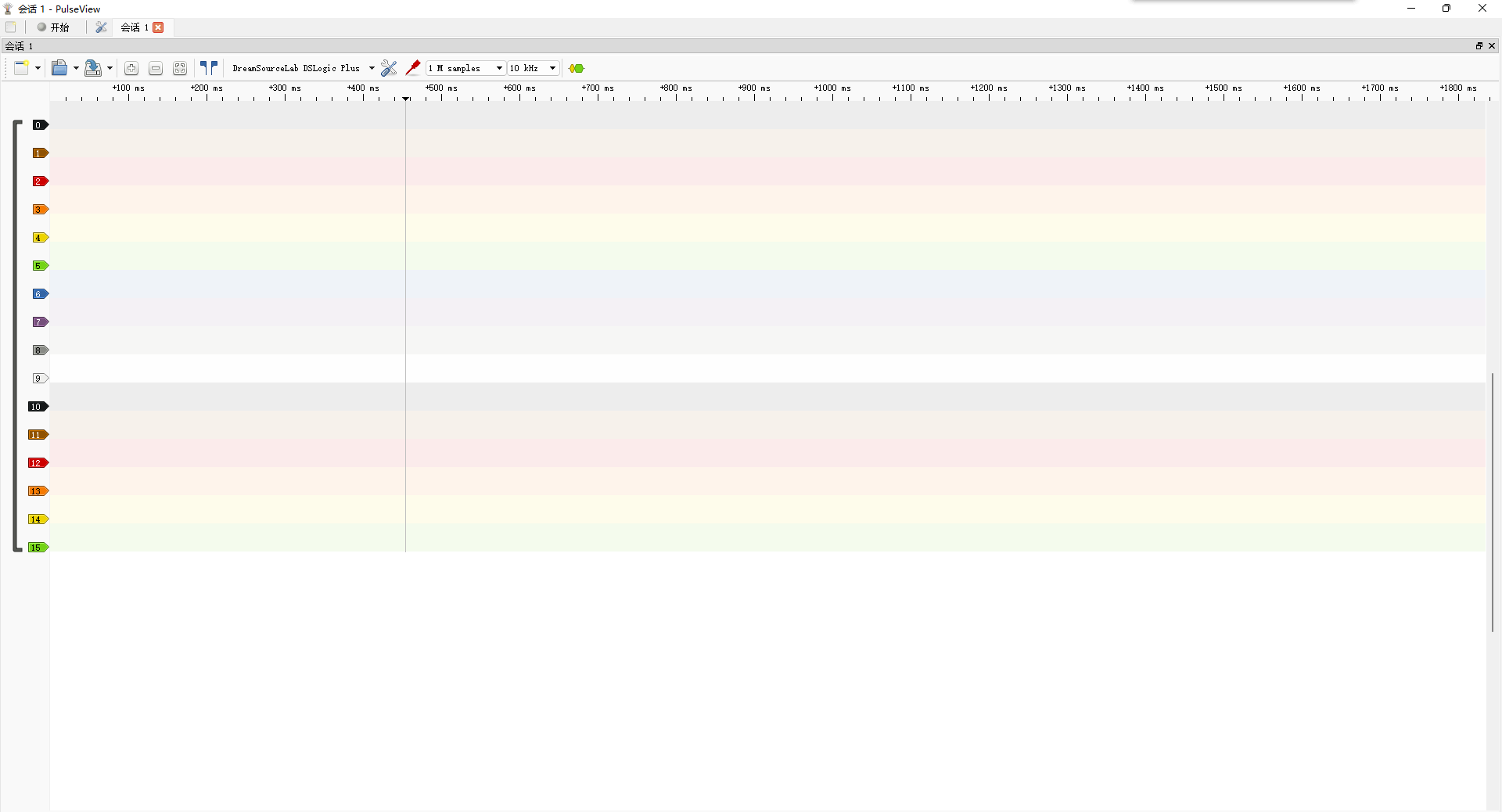This screenshot has height=812, width=1502.
Task: Select channel 3 orange label
Action: point(40,210)
